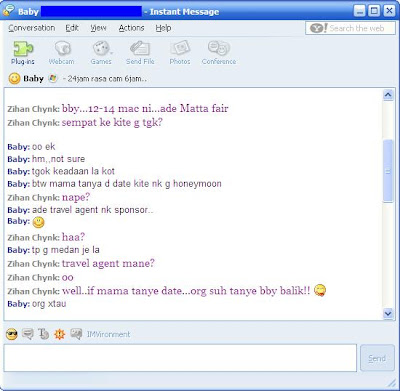Viewport: 400px width, 391px height.
Task: Click message 'hm,,not sure'
Action: point(58,159)
